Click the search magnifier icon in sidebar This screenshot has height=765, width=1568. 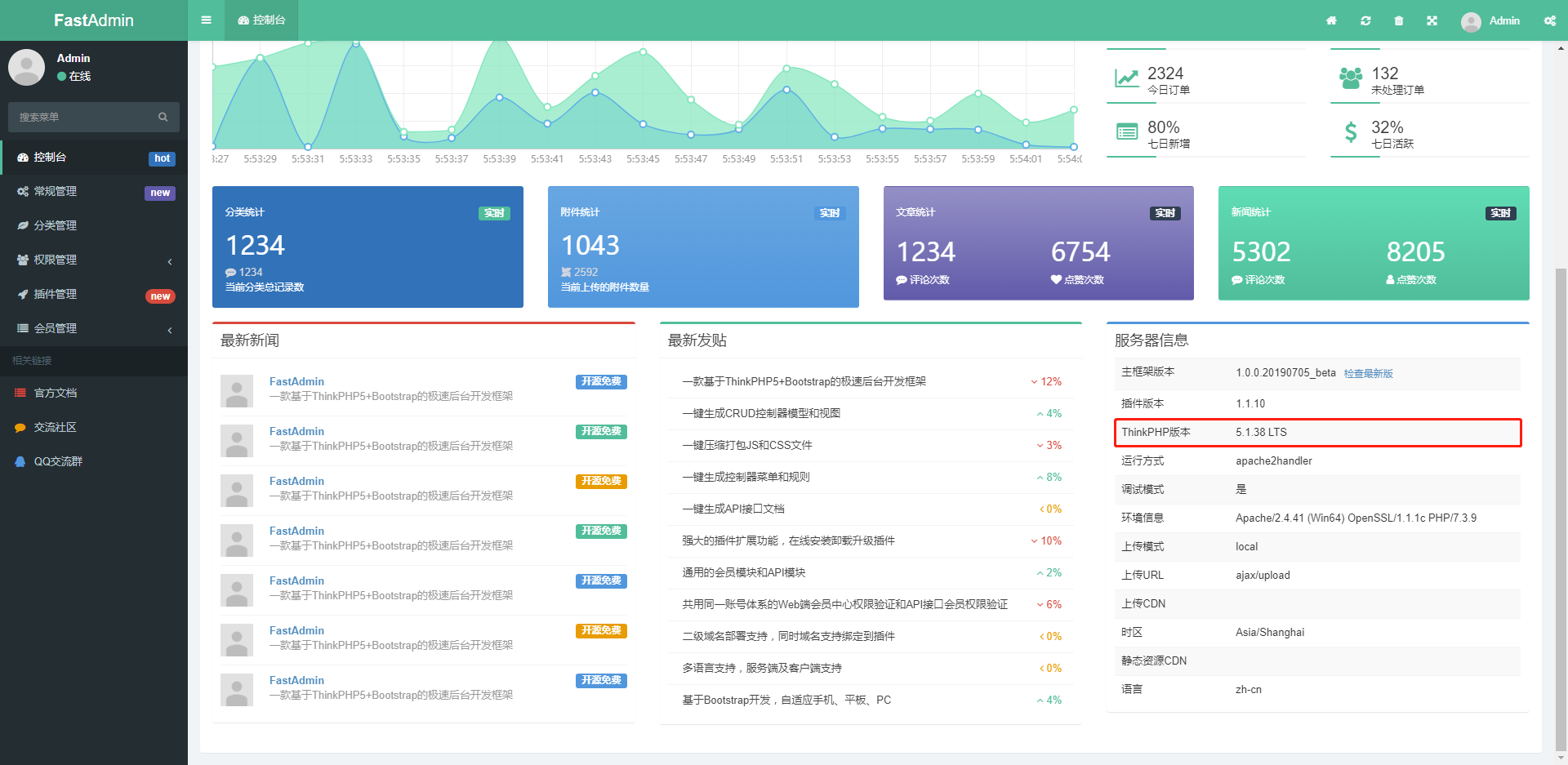tap(163, 117)
